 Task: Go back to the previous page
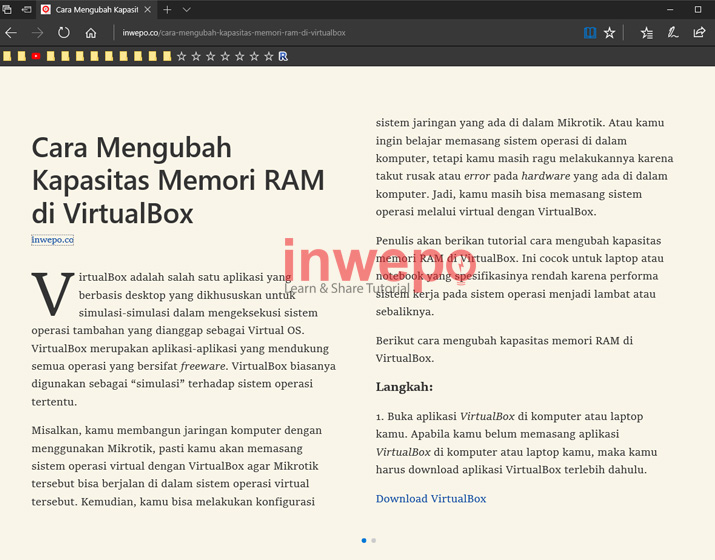click(x=11, y=33)
